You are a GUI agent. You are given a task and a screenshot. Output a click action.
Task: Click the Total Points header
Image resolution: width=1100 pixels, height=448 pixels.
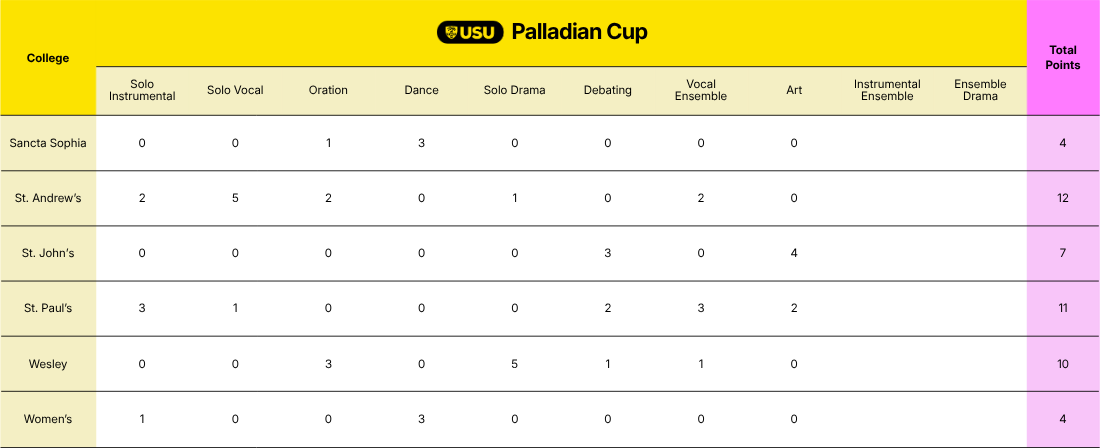point(1063,57)
